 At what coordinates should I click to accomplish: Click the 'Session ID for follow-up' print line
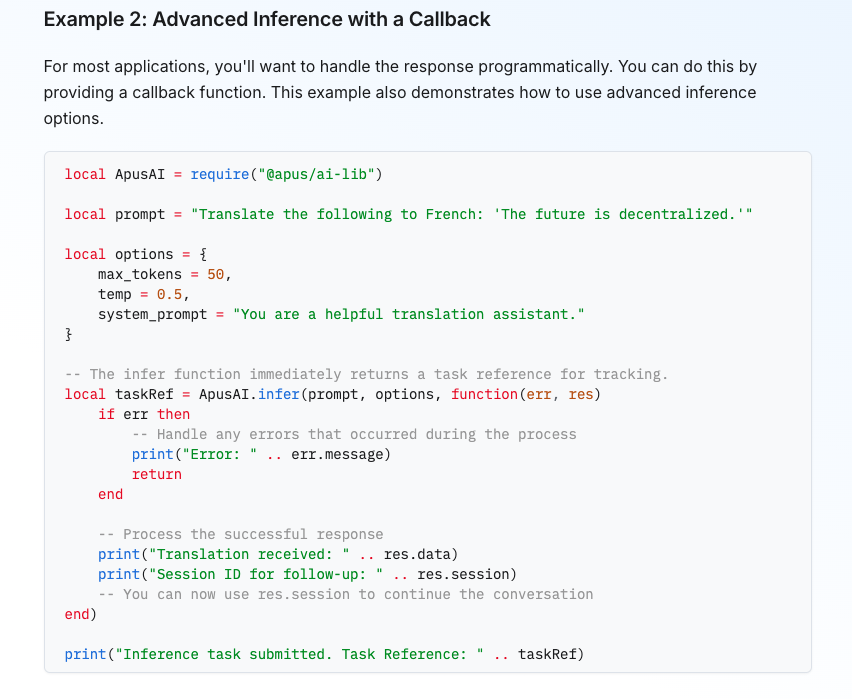point(308,575)
